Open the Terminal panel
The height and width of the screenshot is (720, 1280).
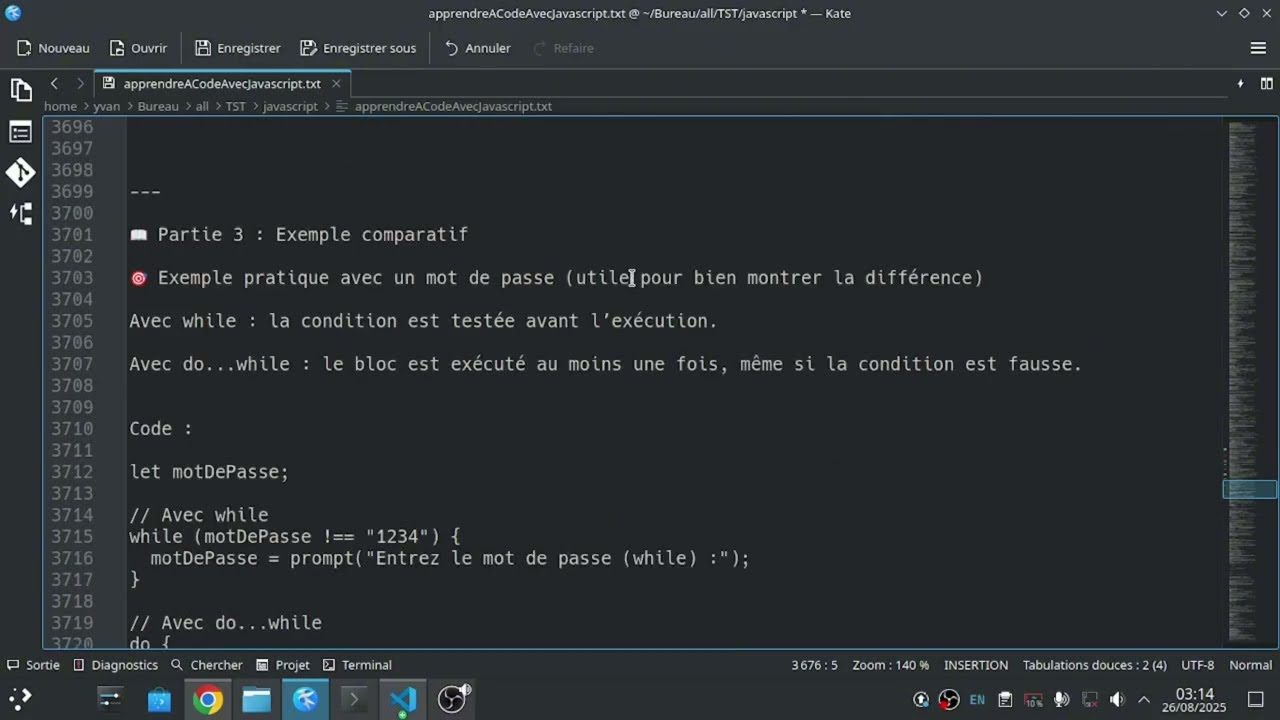pyautogui.click(x=356, y=665)
